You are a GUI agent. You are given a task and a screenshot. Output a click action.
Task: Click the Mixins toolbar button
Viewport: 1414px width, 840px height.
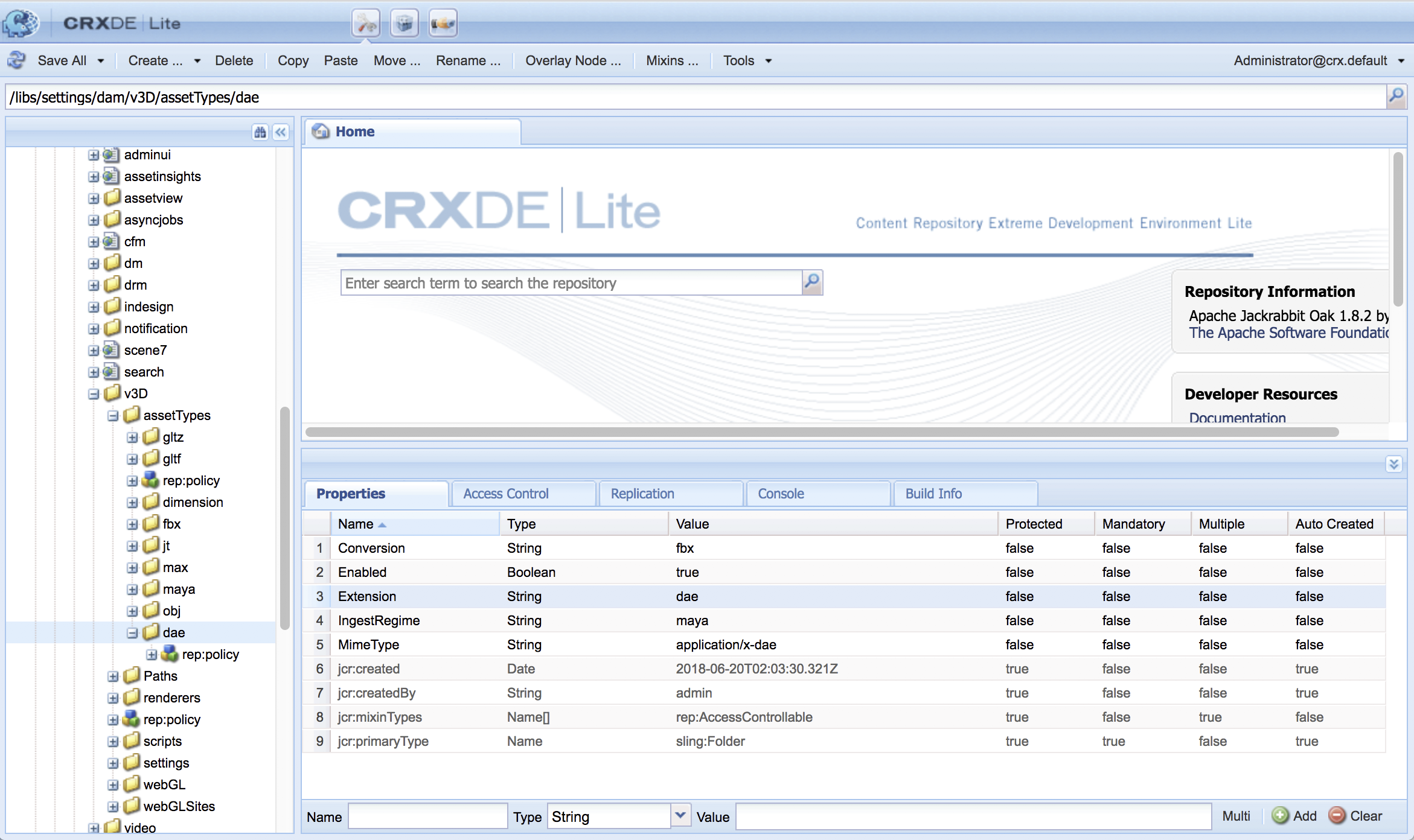coord(672,60)
